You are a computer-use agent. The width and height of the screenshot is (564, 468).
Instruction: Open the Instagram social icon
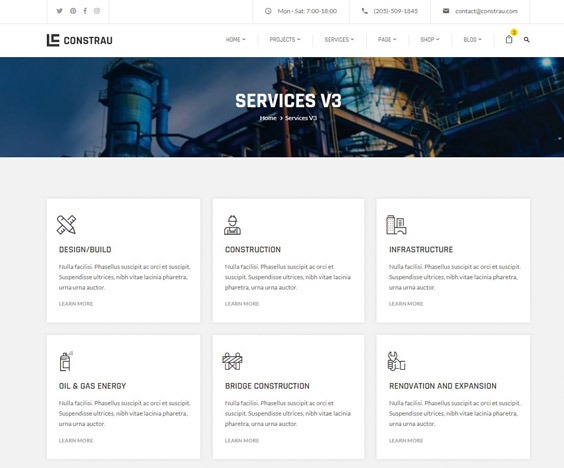coord(97,11)
